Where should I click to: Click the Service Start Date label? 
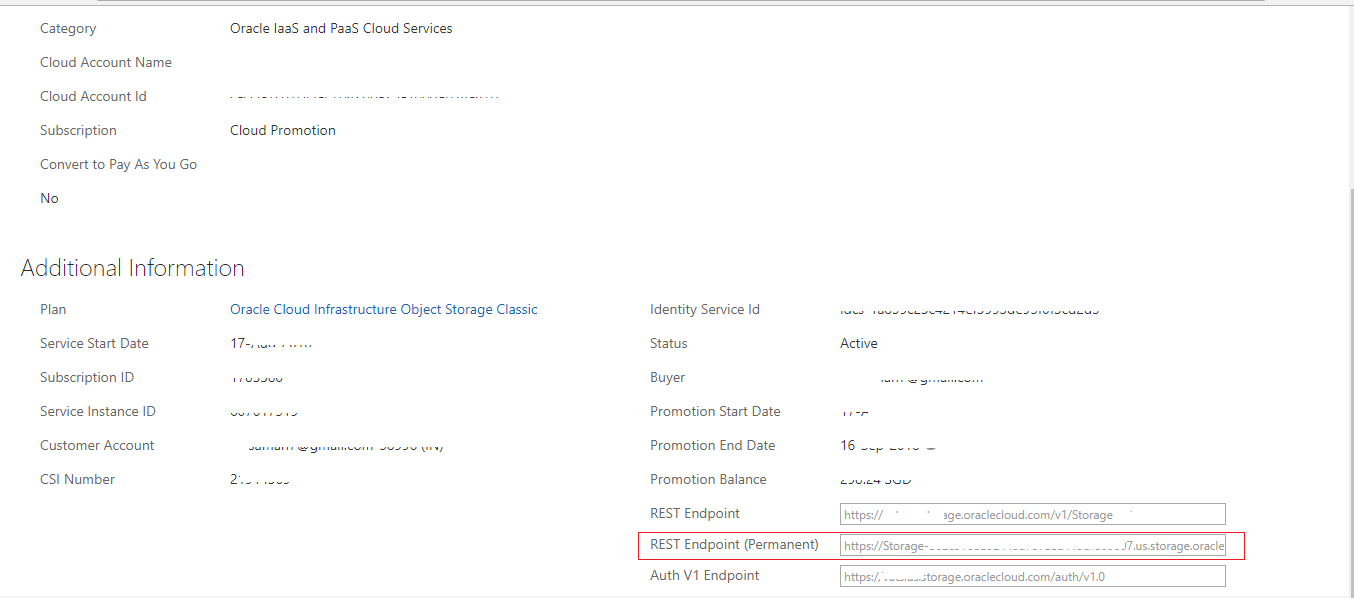[94, 344]
